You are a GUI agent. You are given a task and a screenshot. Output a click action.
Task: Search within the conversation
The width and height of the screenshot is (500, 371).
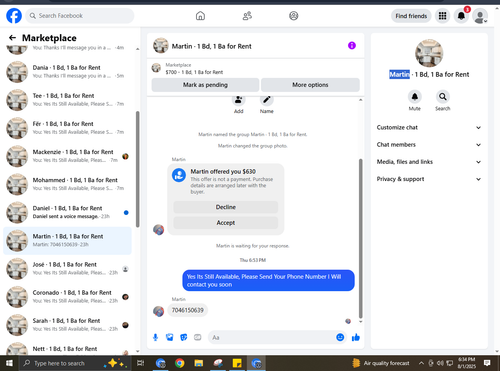tap(443, 97)
